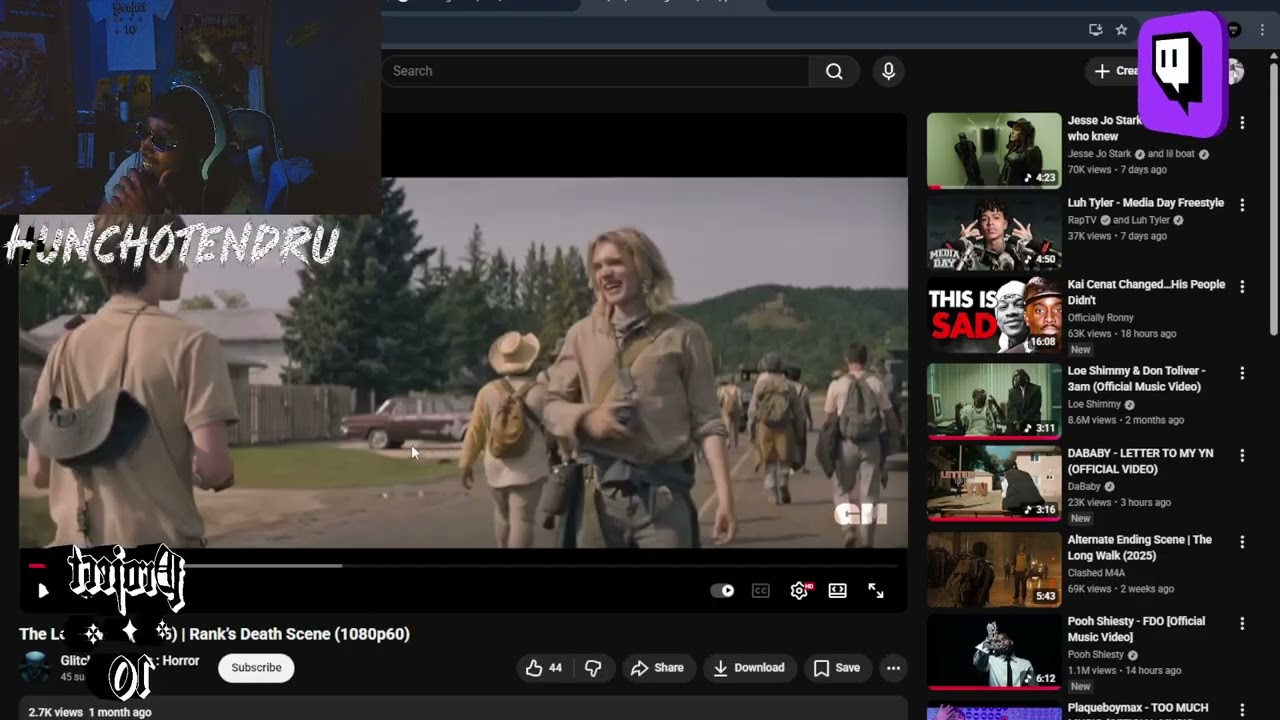1280x720 pixels.
Task: Open options menu for Alternate Ending Scene
Action: pyautogui.click(x=1242, y=541)
